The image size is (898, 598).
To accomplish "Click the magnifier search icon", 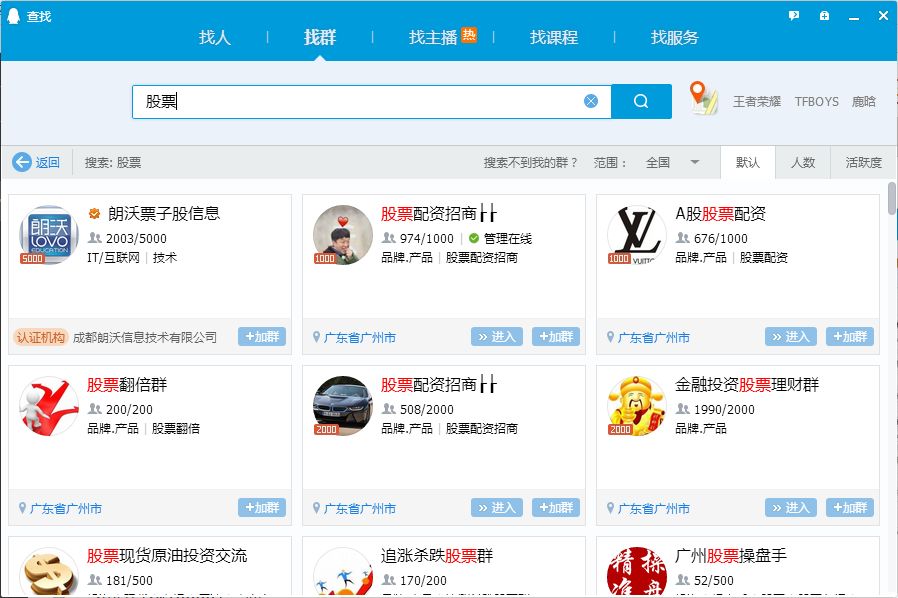I will coord(641,101).
